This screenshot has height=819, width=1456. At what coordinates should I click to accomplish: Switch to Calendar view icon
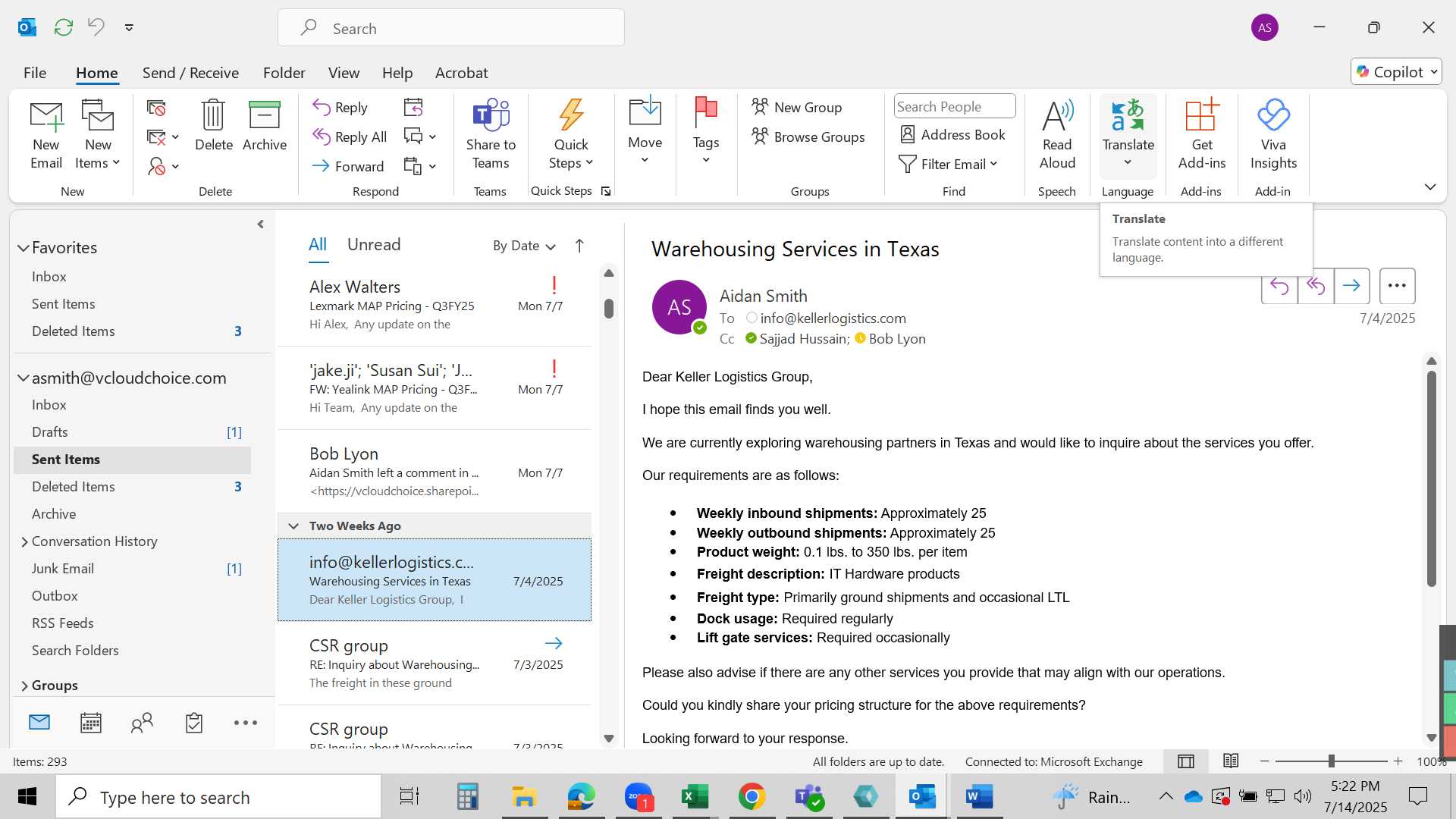(x=91, y=723)
